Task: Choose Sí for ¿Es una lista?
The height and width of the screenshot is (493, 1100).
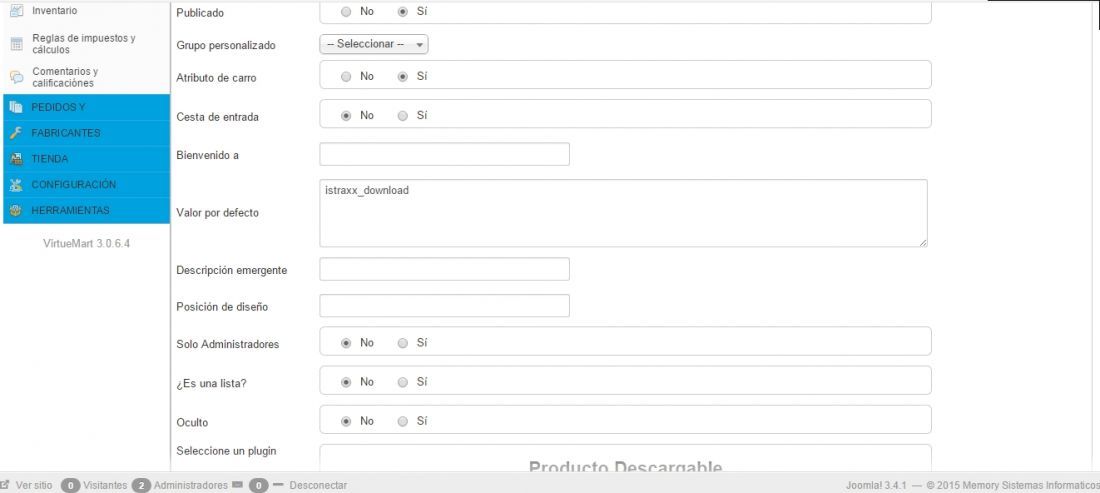Action: click(x=402, y=382)
